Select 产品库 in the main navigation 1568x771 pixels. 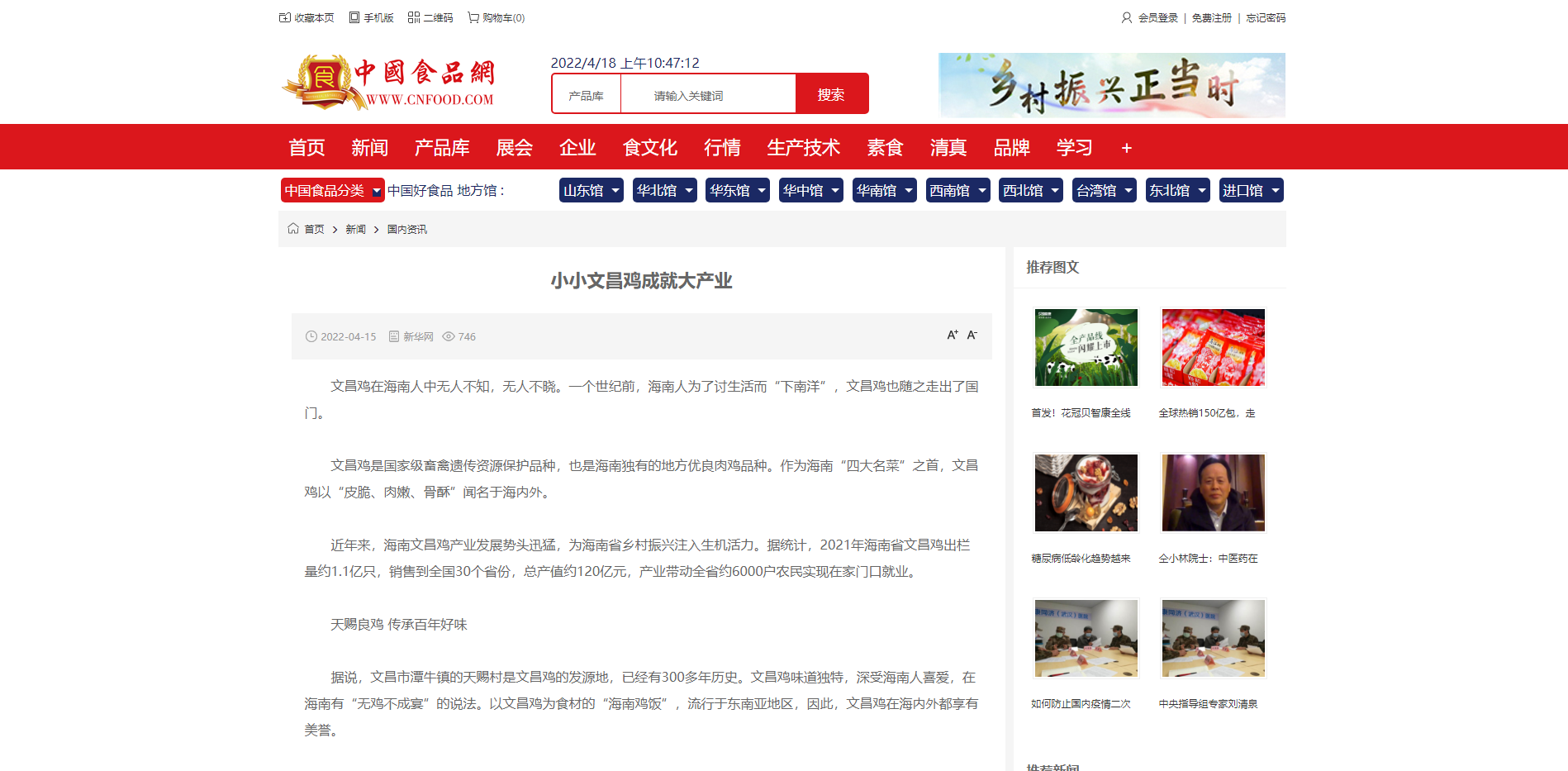click(441, 147)
